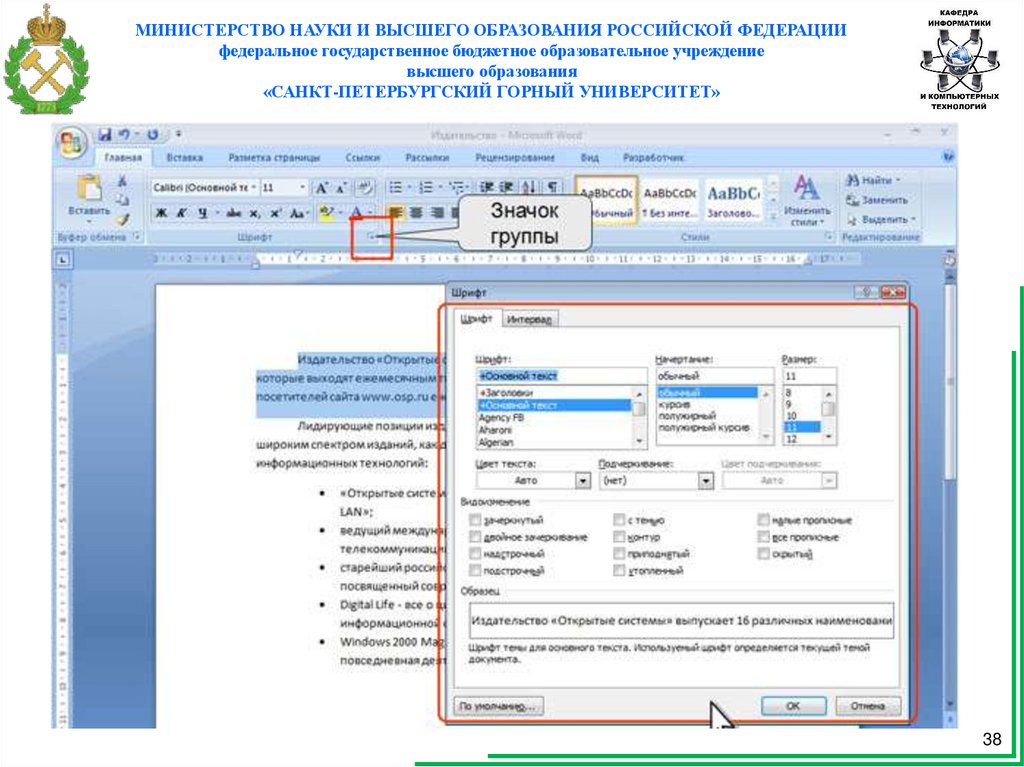Open Word help via the ribbon question mark
Image resolution: width=1024 pixels, height=767 pixels.
(948, 157)
